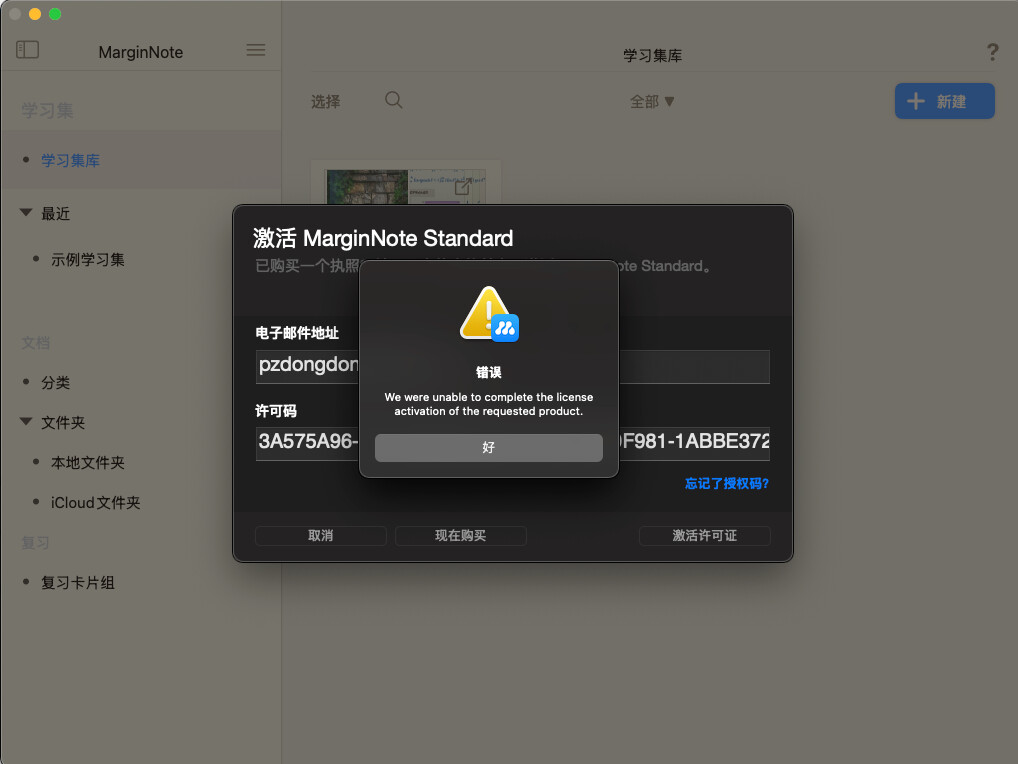This screenshot has height=764, width=1018.
Task: Open the hamburger menu next to MarginNote
Action: pyautogui.click(x=255, y=50)
